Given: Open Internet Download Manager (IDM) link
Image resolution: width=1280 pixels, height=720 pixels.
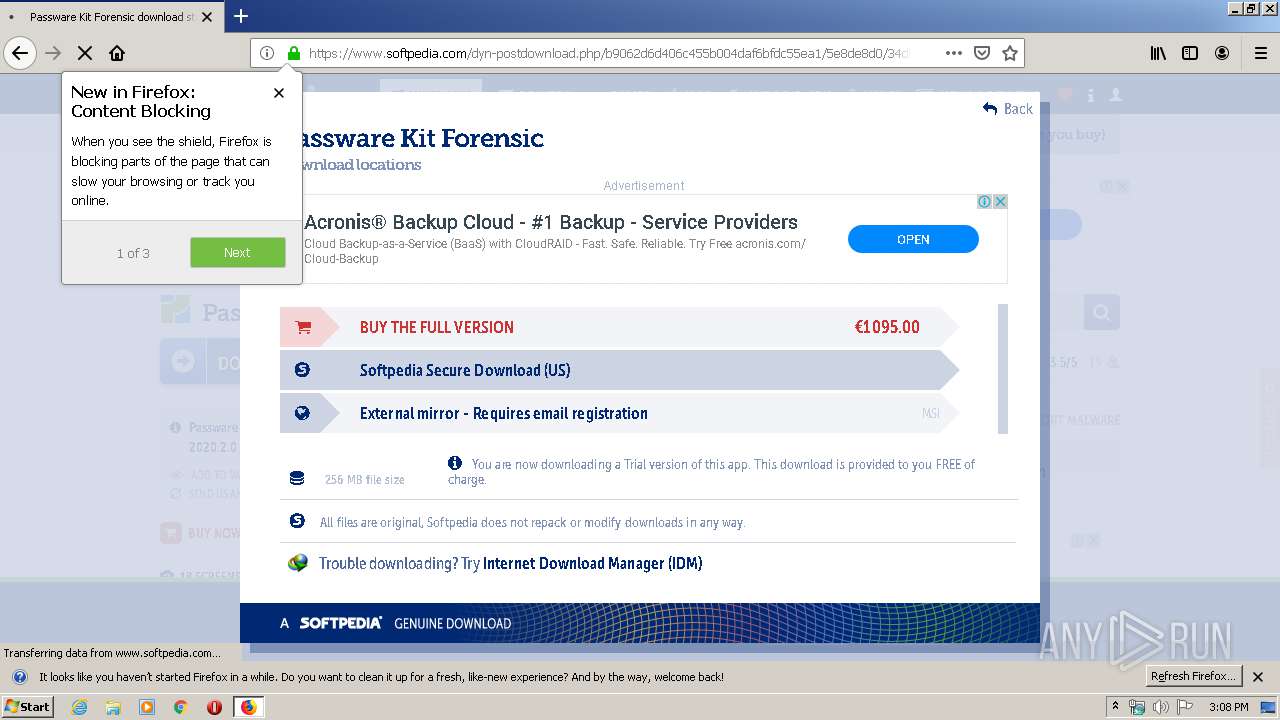Looking at the screenshot, I should point(592,563).
